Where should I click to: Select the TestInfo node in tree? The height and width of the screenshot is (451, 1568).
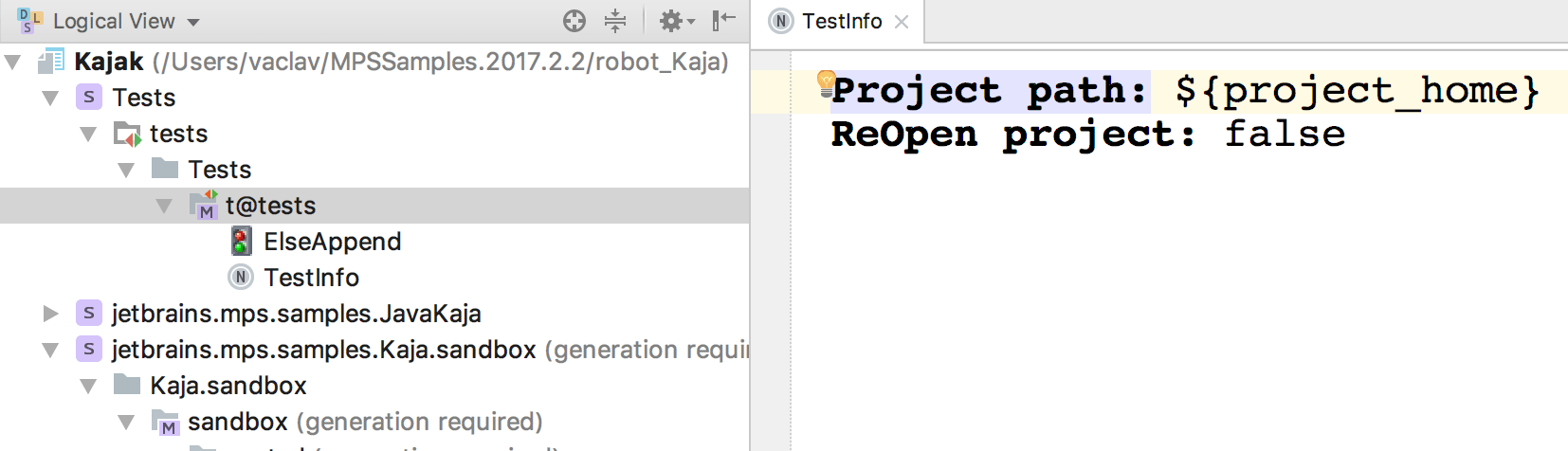coord(311,278)
